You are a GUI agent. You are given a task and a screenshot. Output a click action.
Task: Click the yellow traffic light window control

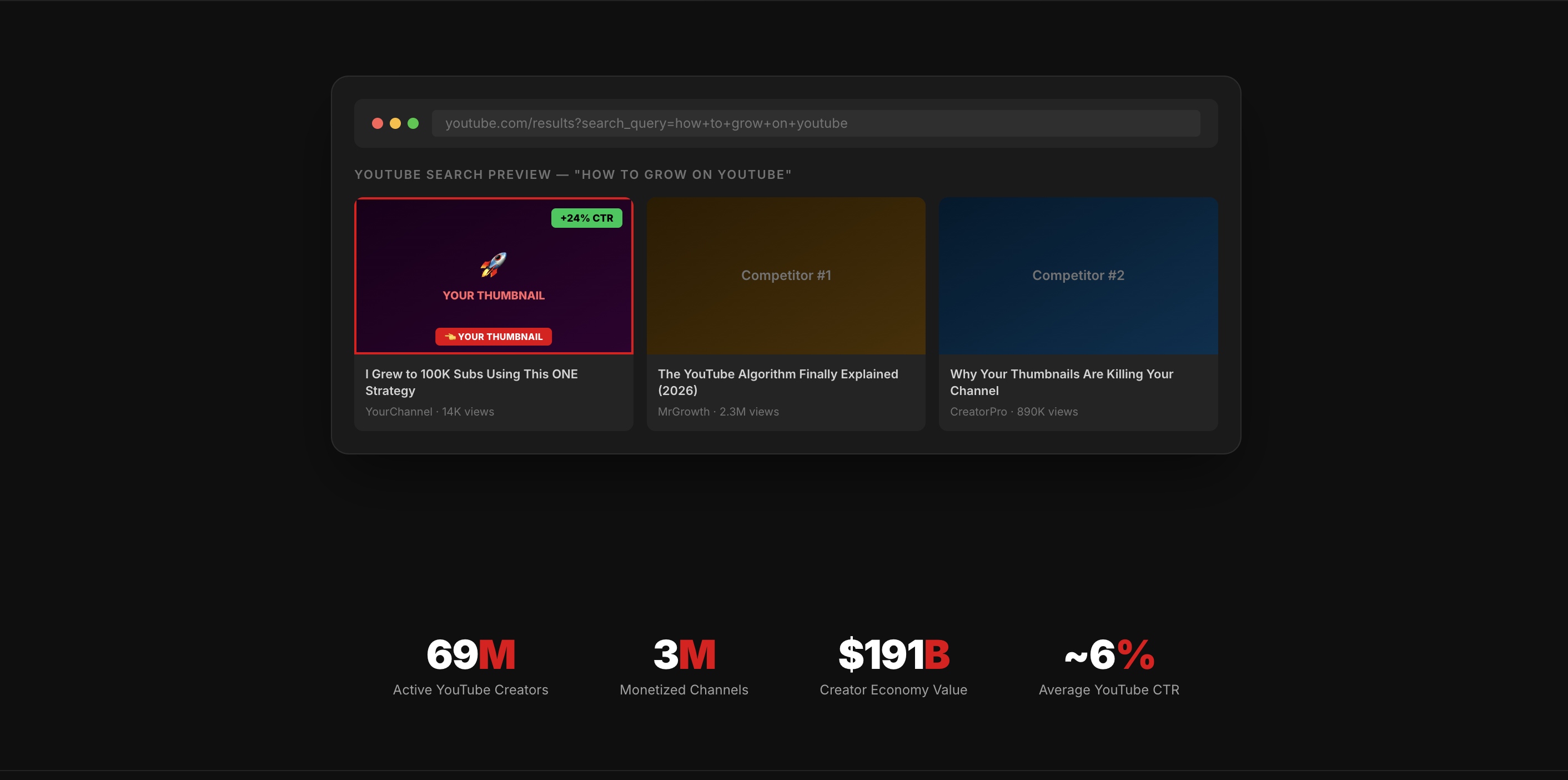click(x=396, y=123)
